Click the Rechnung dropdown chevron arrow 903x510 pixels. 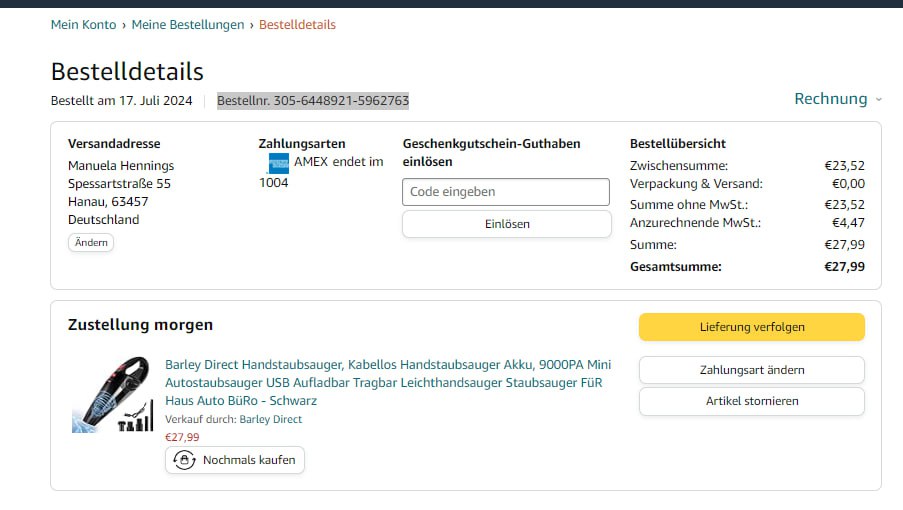click(879, 100)
